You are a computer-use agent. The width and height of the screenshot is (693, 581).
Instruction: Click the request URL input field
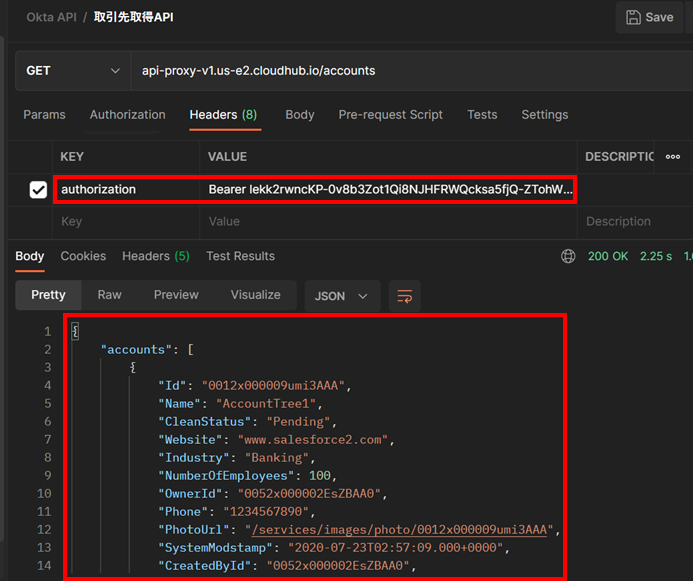point(400,71)
